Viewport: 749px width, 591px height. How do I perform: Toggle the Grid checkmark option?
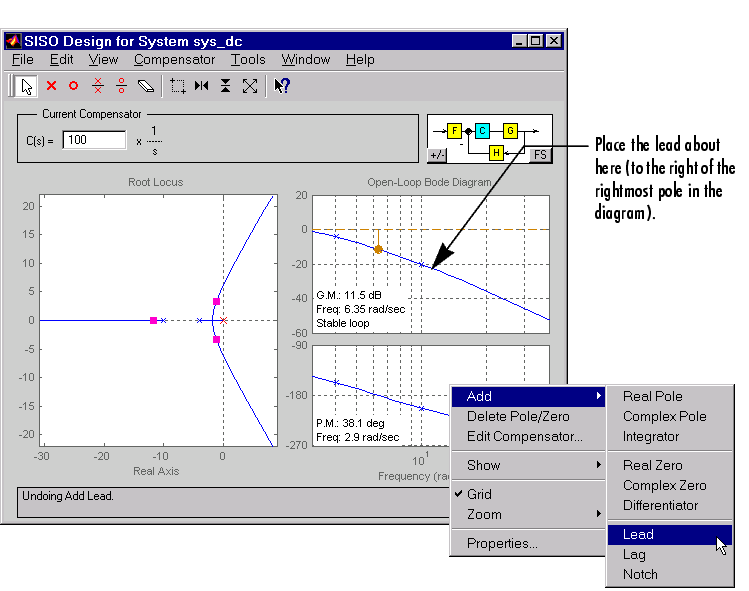[479, 494]
